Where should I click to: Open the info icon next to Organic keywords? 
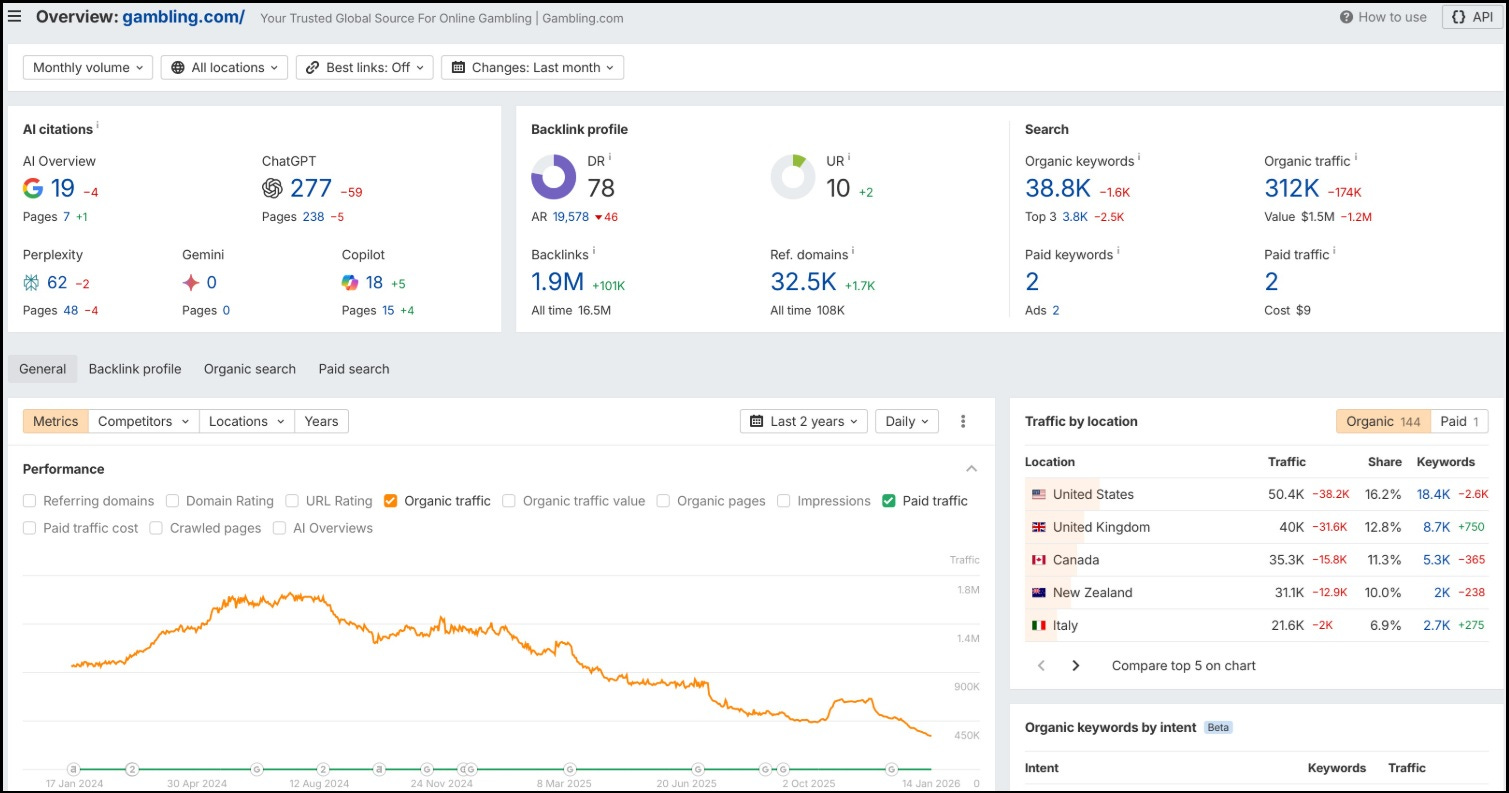[x=1139, y=158]
